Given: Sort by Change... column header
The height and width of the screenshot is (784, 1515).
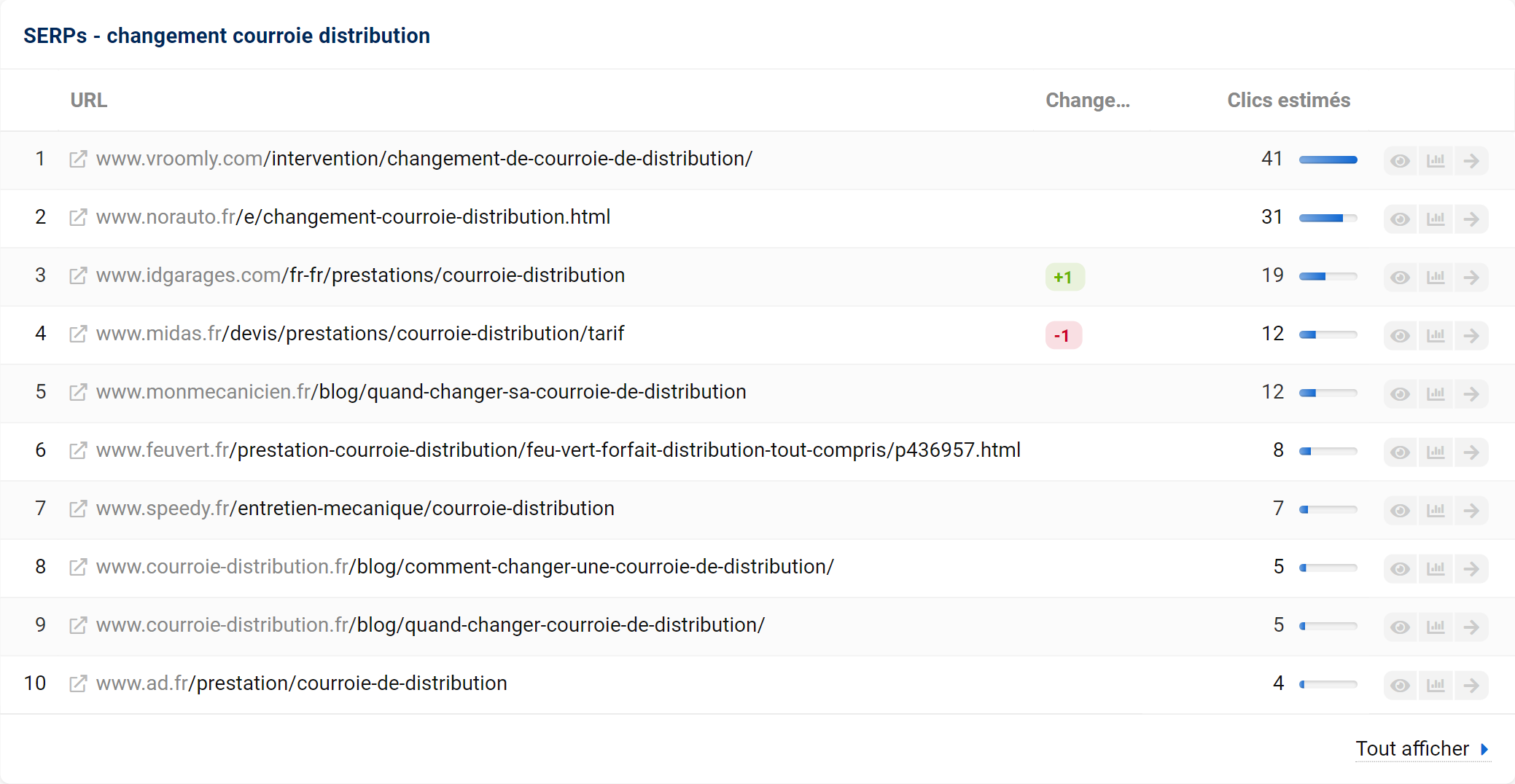Looking at the screenshot, I should pos(1088,101).
